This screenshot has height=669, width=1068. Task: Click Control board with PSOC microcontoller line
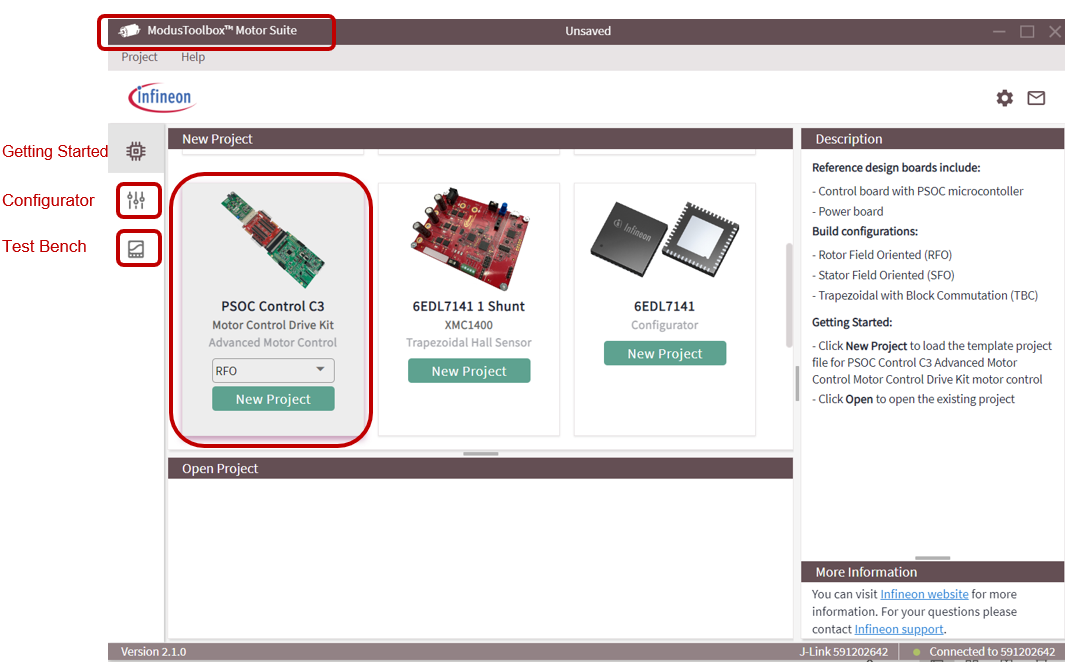917,191
